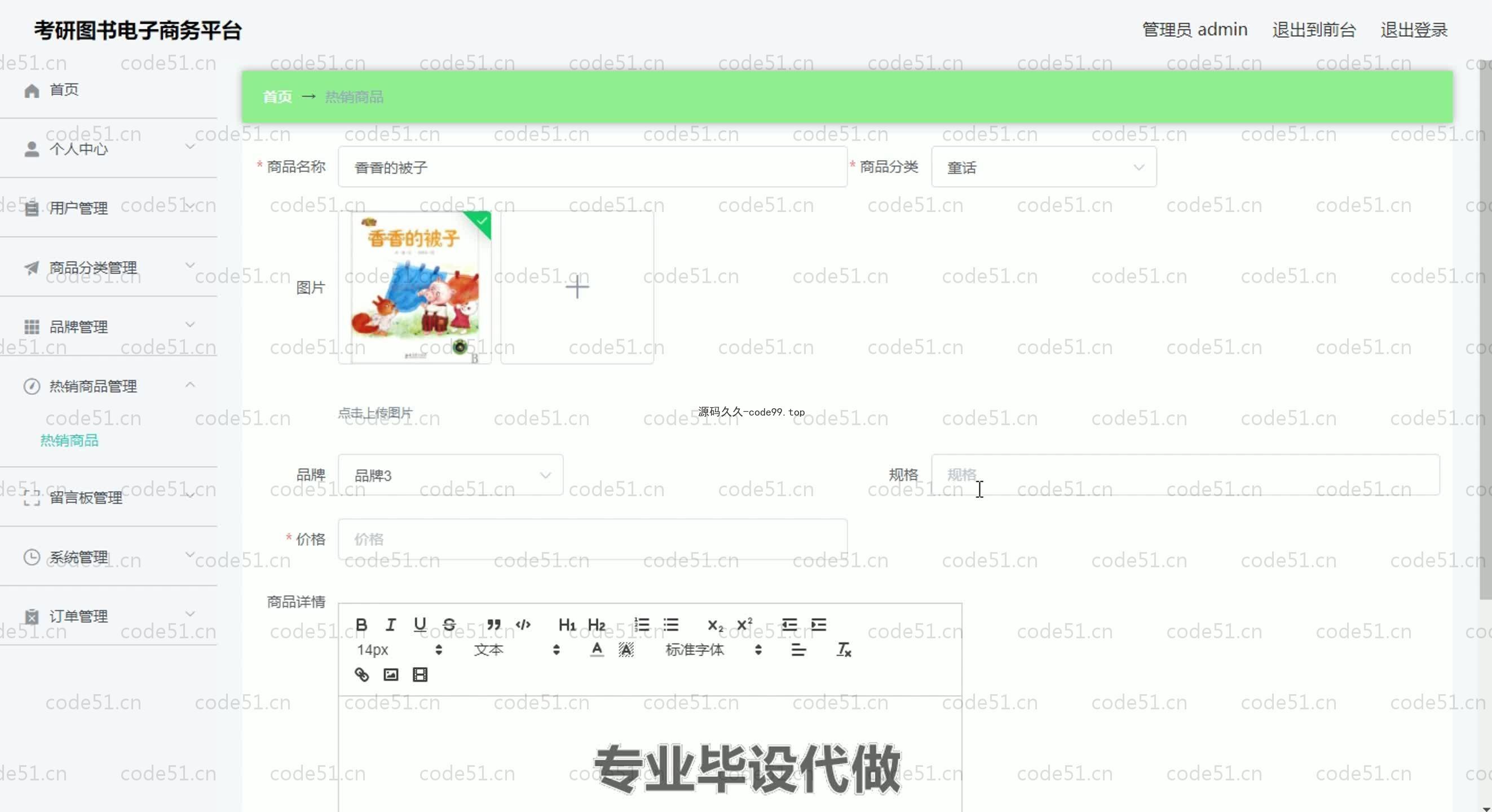Click the 价格 input field
This screenshot has height=812, width=1492.
pos(593,539)
